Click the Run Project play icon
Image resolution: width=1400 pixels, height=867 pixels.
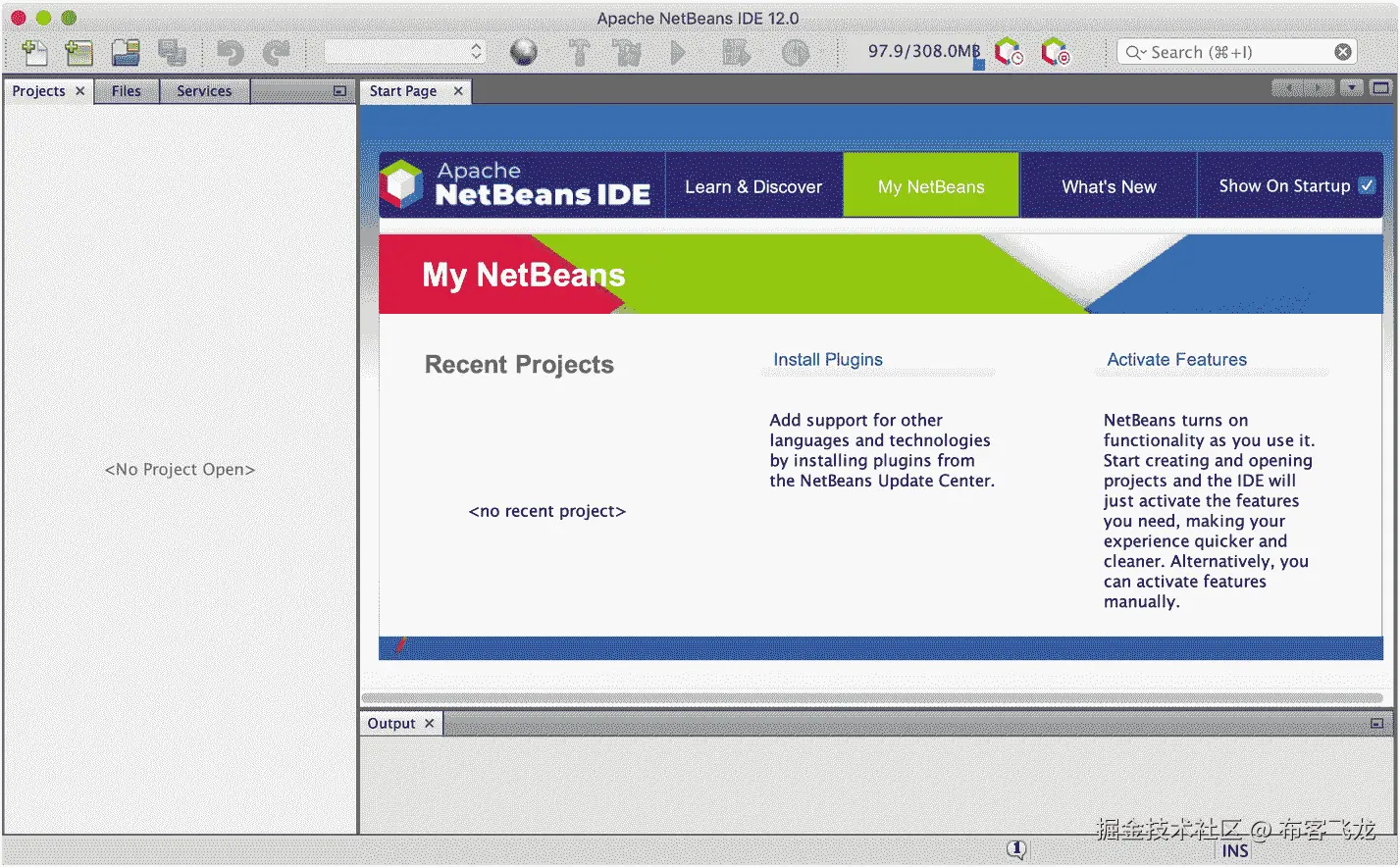tap(678, 52)
